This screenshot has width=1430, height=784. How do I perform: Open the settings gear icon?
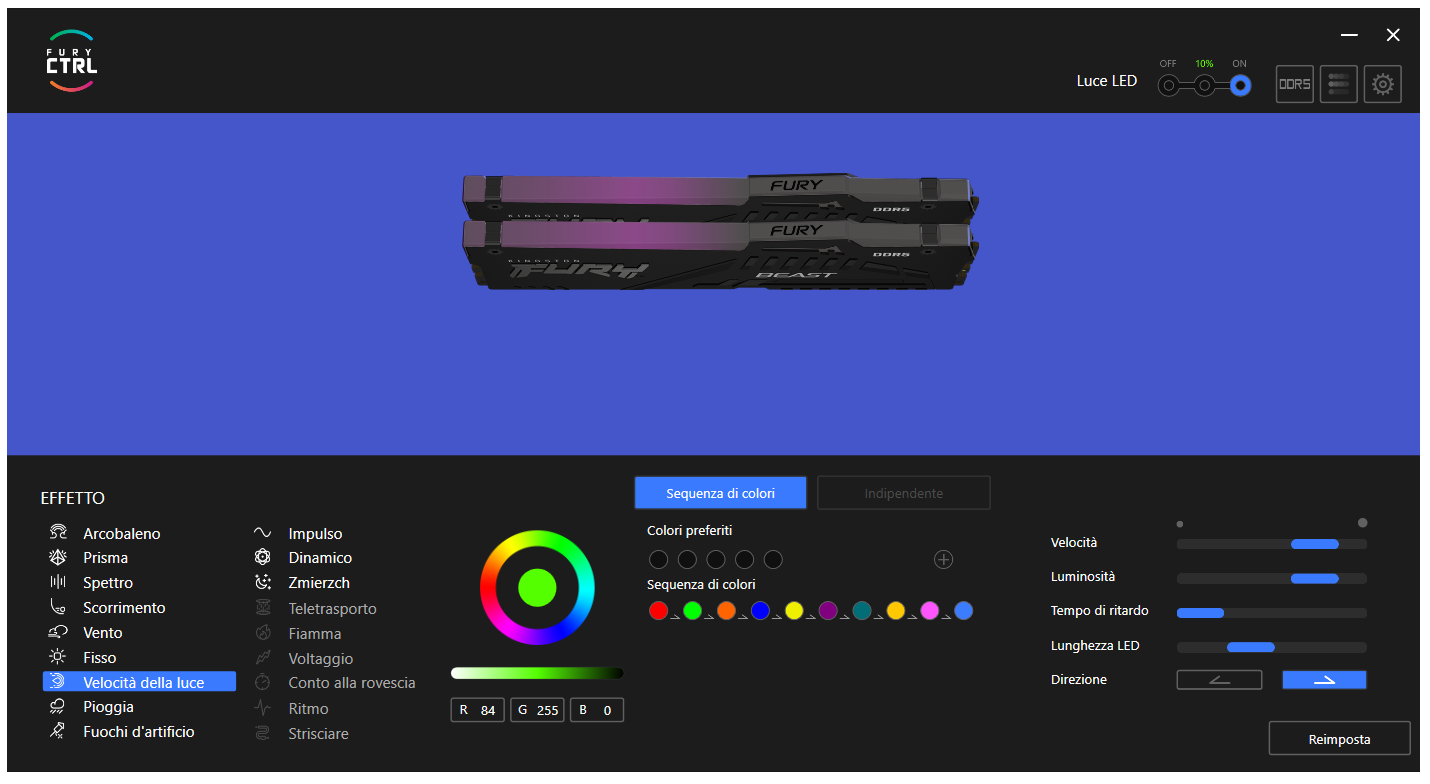coord(1383,84)
